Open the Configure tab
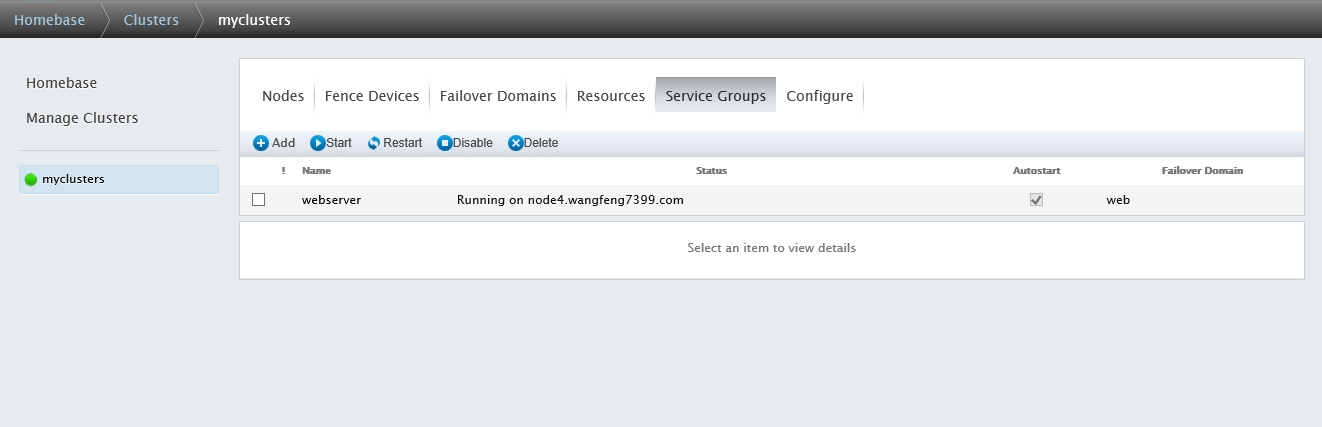 point(820,96)
